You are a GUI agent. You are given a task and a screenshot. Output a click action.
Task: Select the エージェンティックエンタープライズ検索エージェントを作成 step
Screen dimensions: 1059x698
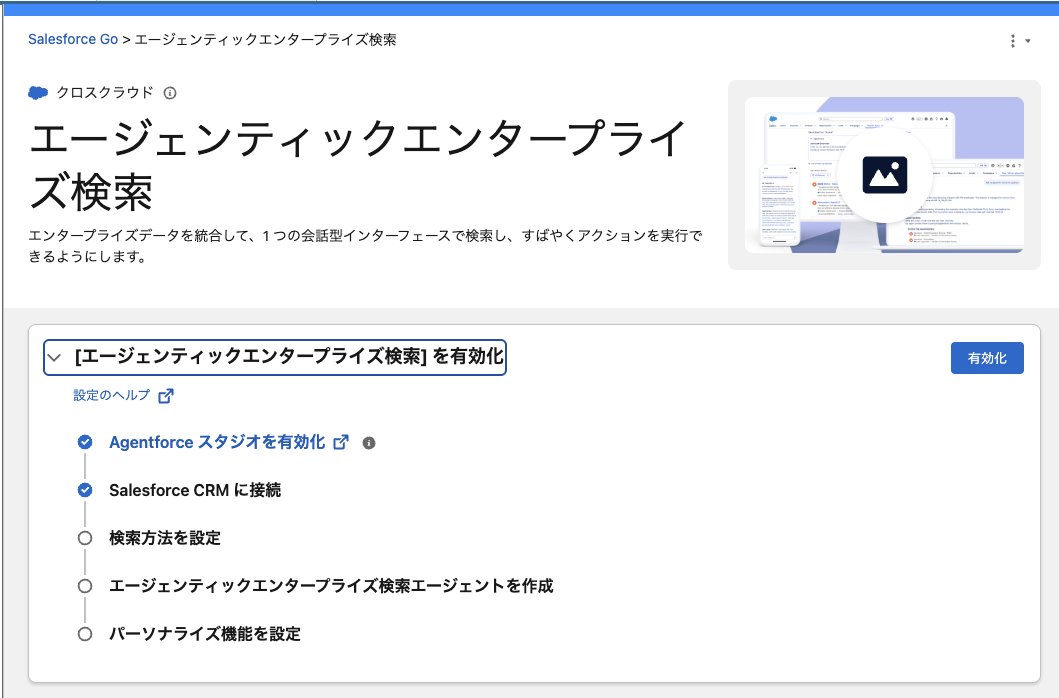click(x=331, y=586)
